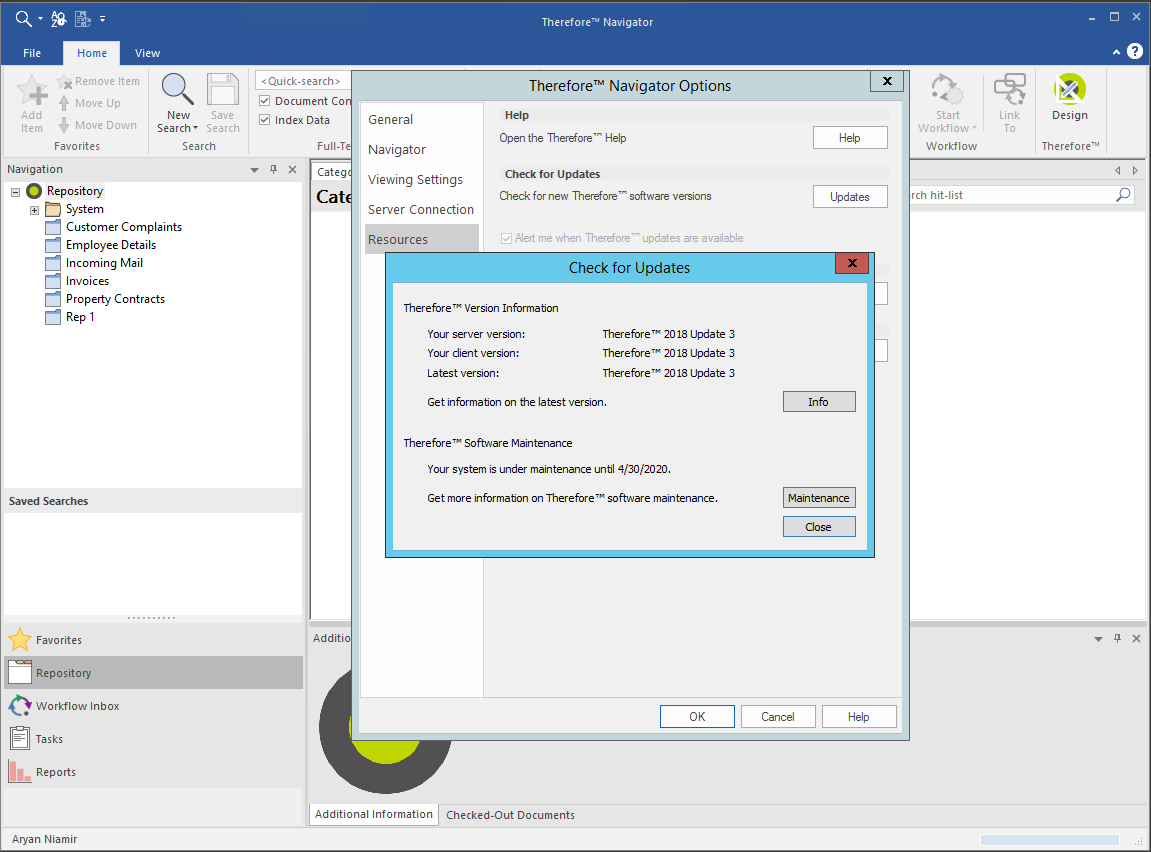The width and height of the screenshot is (1151, 852).
Task: Open the Therefore Design tool
Action: (1070, 98)
